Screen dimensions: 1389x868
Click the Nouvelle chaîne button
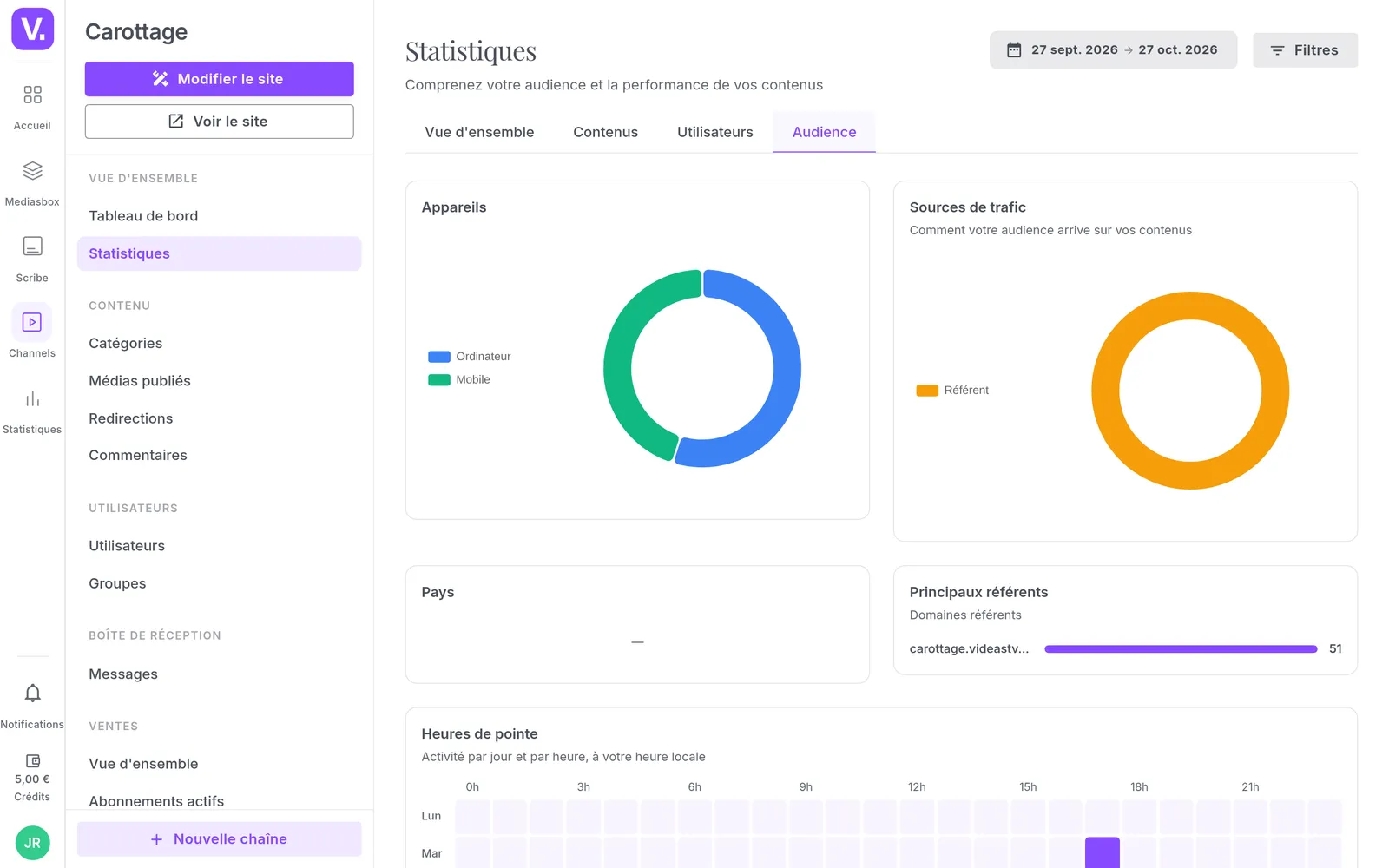219,839
